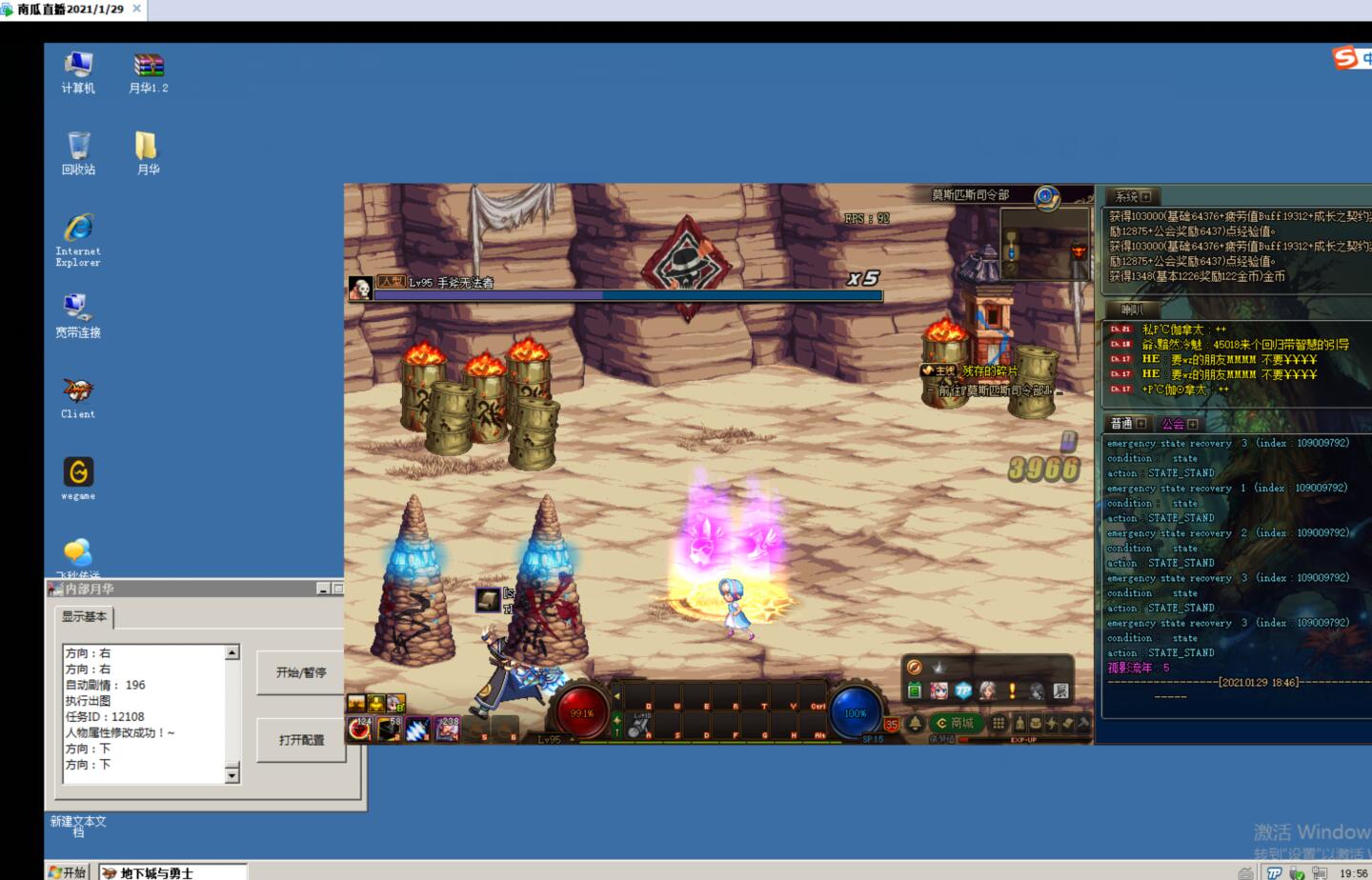
Task: Launch the Client game shortcut
Action: (x=78, y=398)
